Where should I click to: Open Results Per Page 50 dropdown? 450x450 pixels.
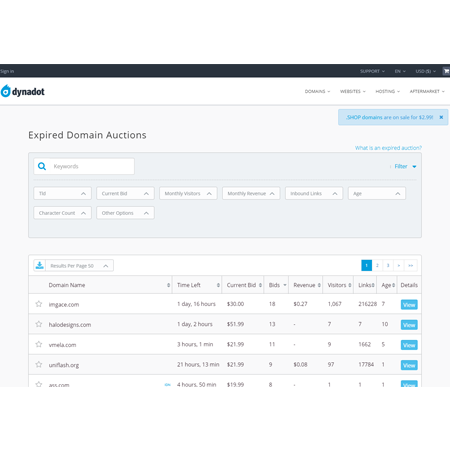(79, 266)
